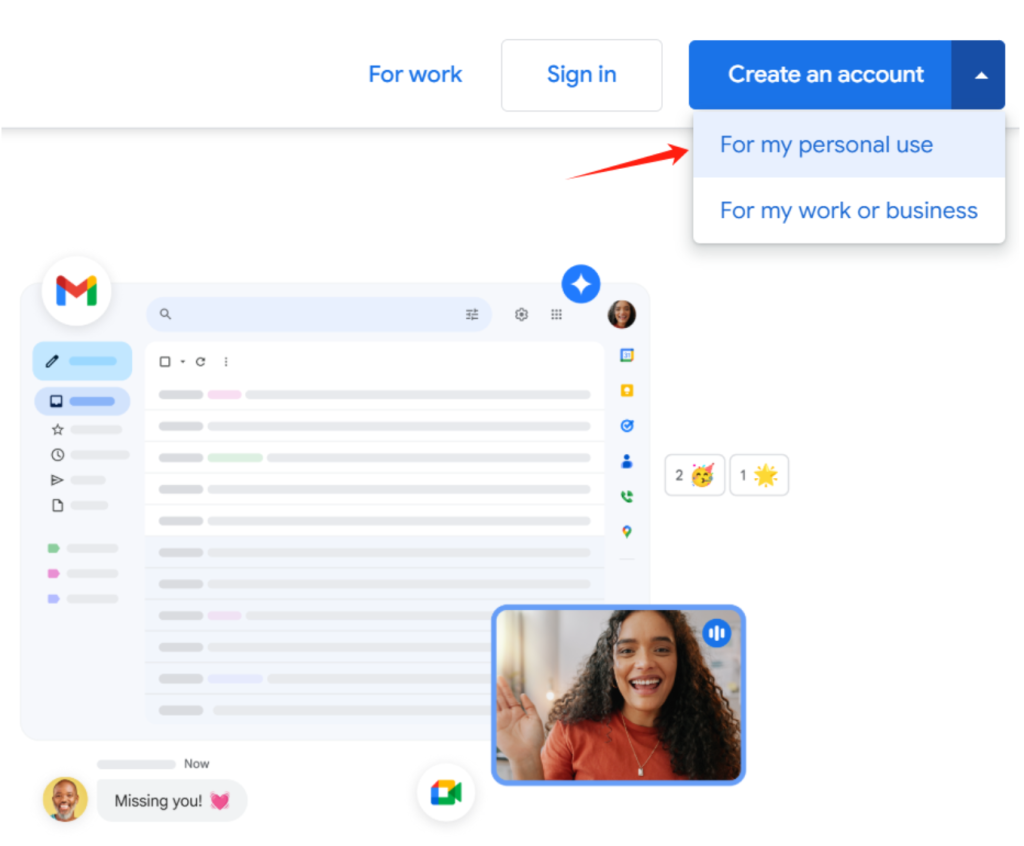This screenshot has height=846, width=1024.
Task: Choose For my work or business
Action: pos(848,211)
